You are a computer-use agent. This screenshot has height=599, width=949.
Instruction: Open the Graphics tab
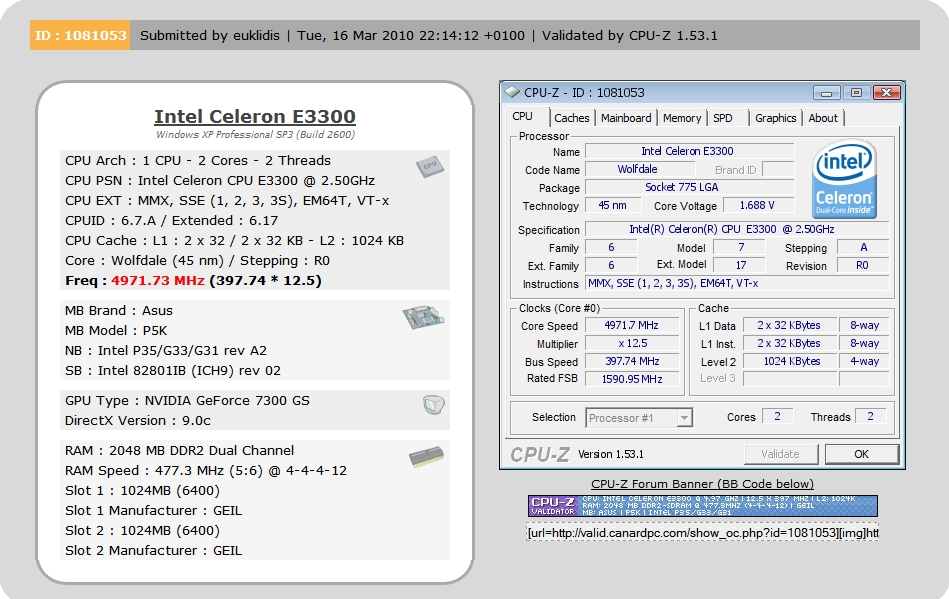tap(775, 118)
